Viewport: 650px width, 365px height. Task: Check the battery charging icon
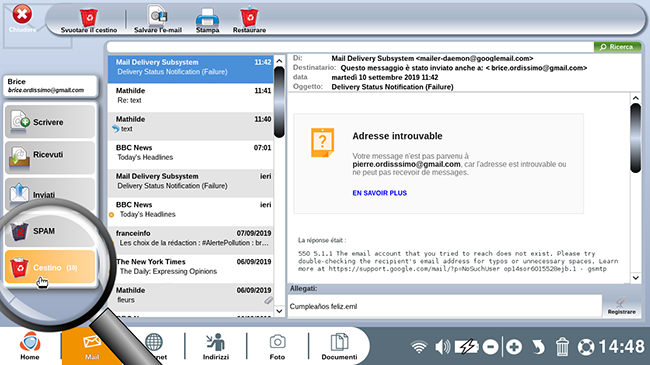[x=467, y=347]
